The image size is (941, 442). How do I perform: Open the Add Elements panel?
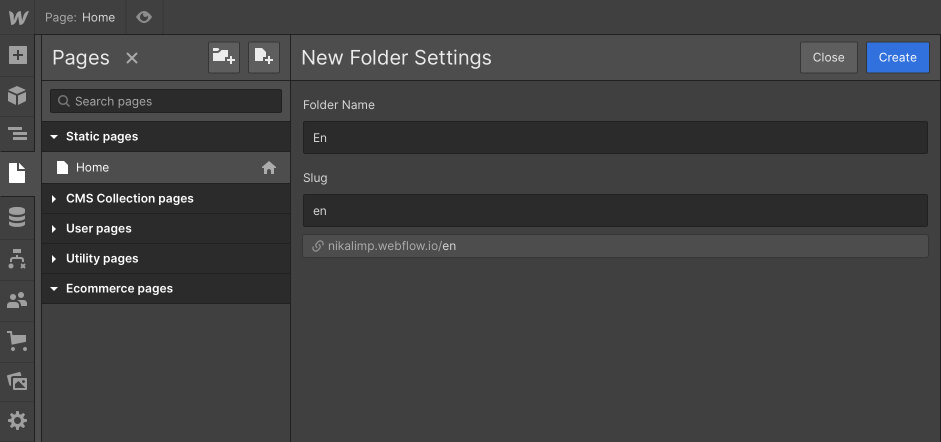point(18,56)
